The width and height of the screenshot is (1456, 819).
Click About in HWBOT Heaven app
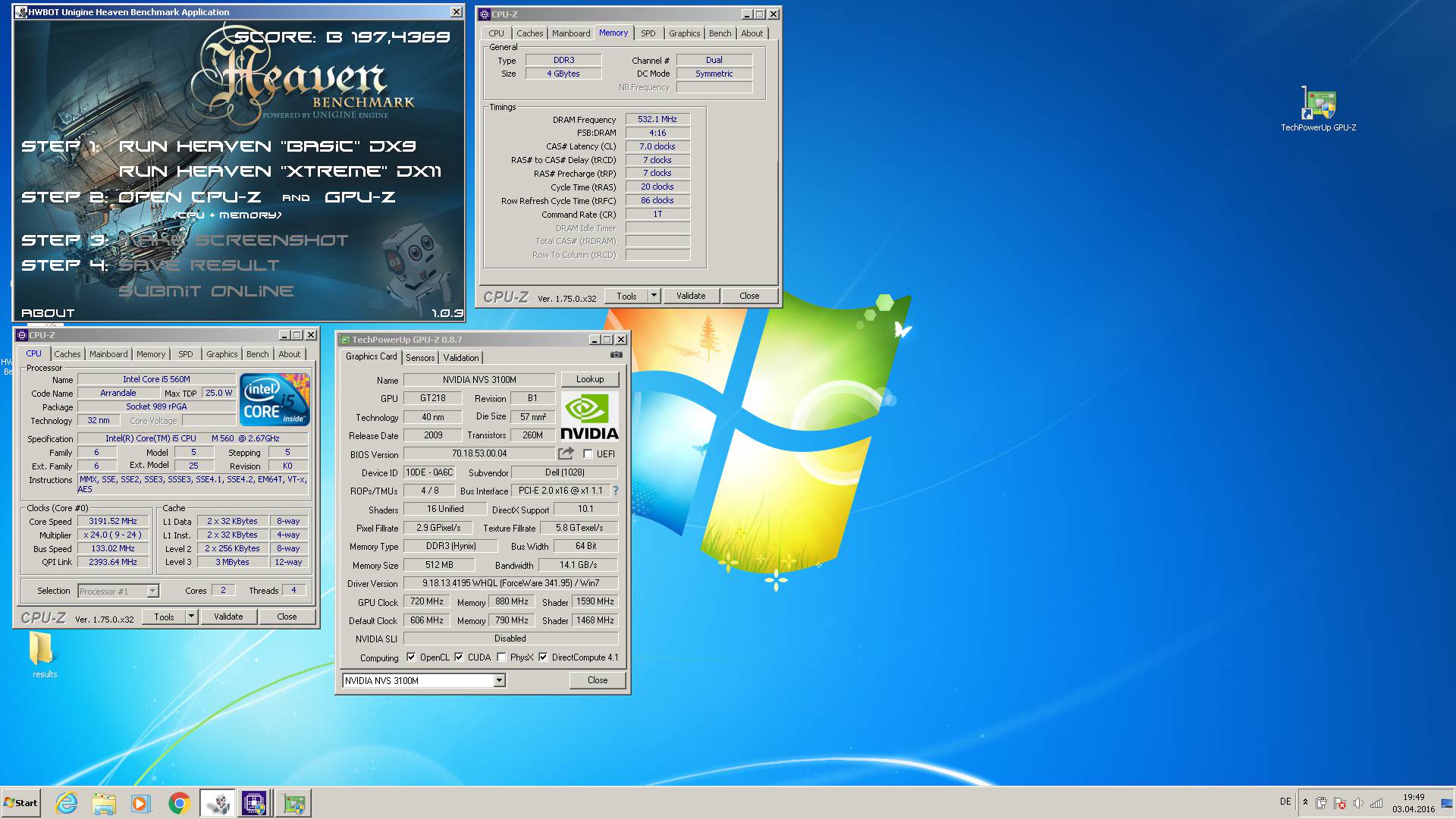[48, 313]
